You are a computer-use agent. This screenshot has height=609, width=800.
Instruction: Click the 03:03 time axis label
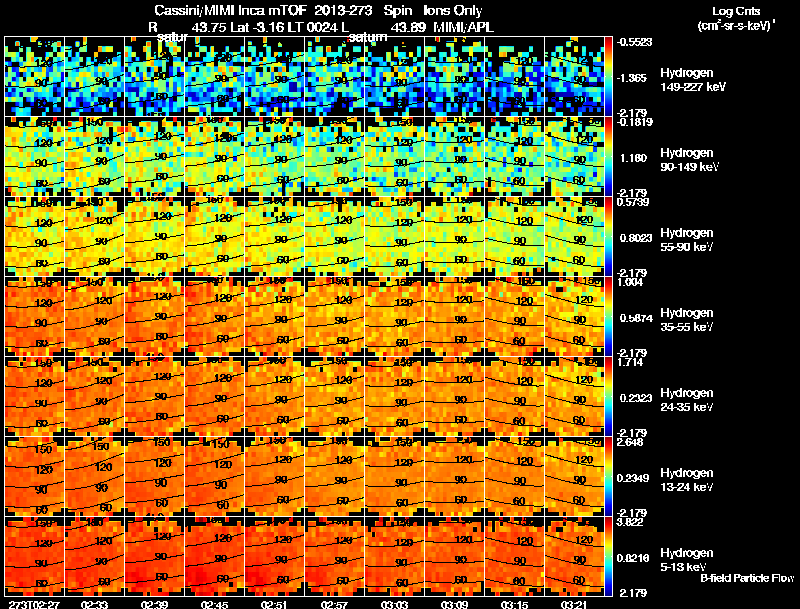click(394, 604)
